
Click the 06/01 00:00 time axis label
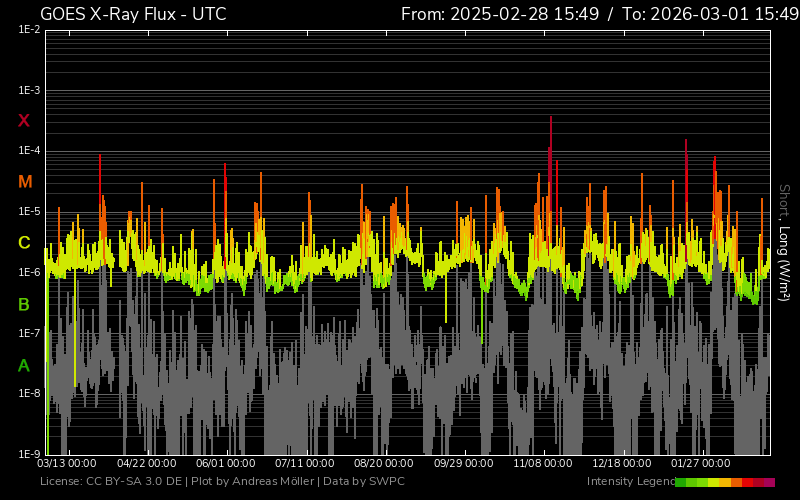(x=226, y=464)
